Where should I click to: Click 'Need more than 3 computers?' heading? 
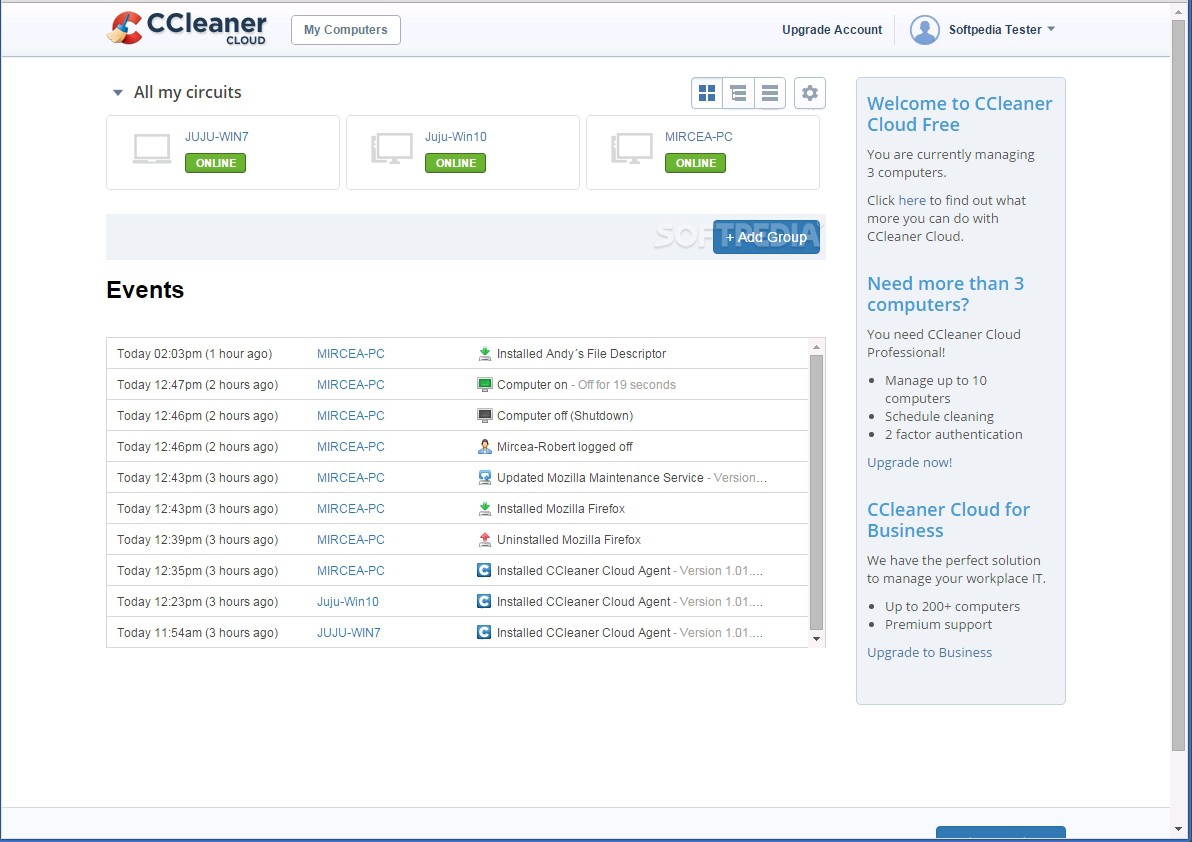(946, 294)
